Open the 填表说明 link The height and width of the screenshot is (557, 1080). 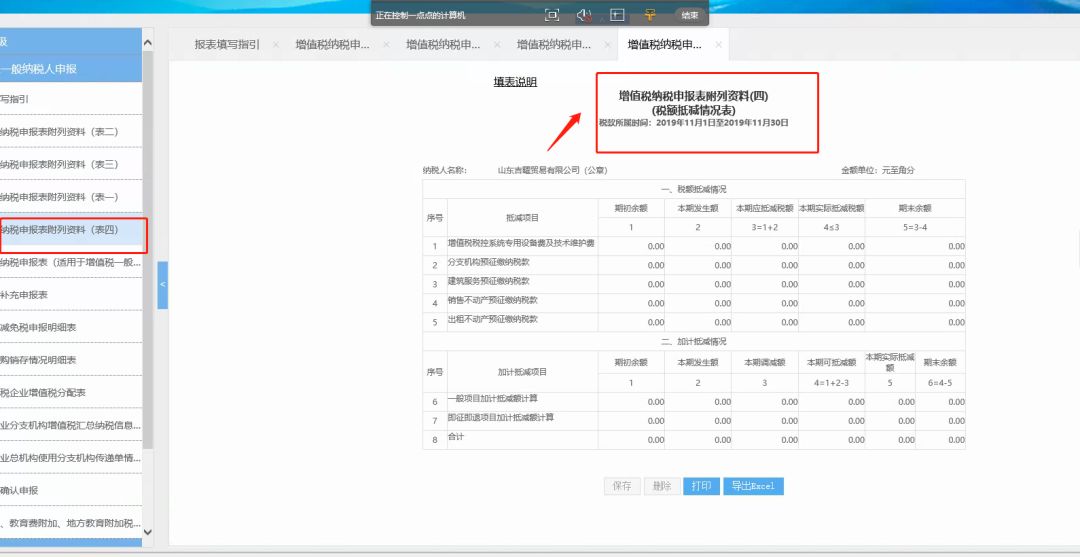(515, 82)
